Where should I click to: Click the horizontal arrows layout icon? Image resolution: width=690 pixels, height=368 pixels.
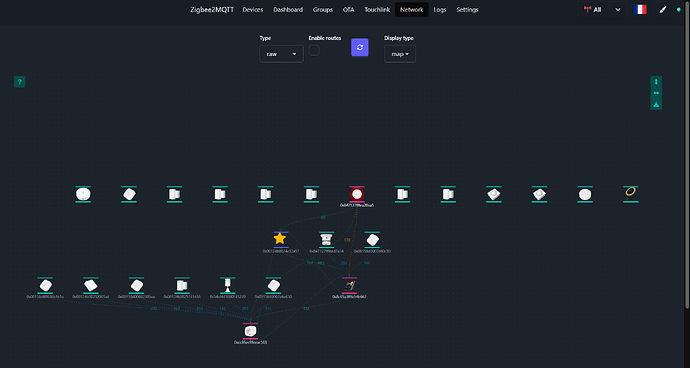click(x=656, y=93)
